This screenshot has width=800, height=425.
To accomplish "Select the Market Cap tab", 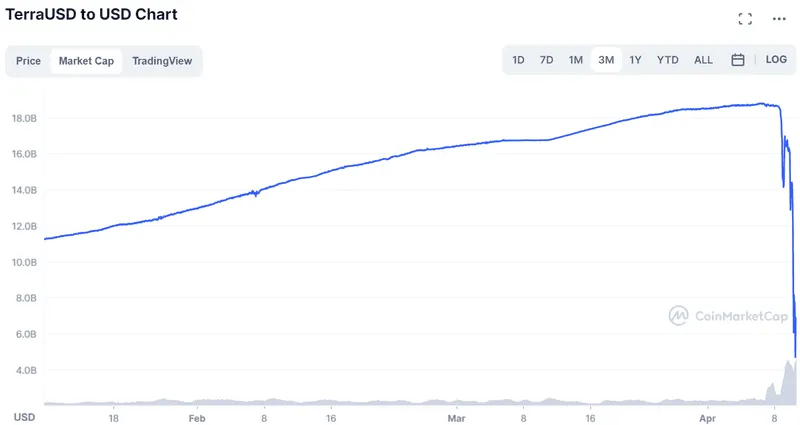I will click(86, 61).
